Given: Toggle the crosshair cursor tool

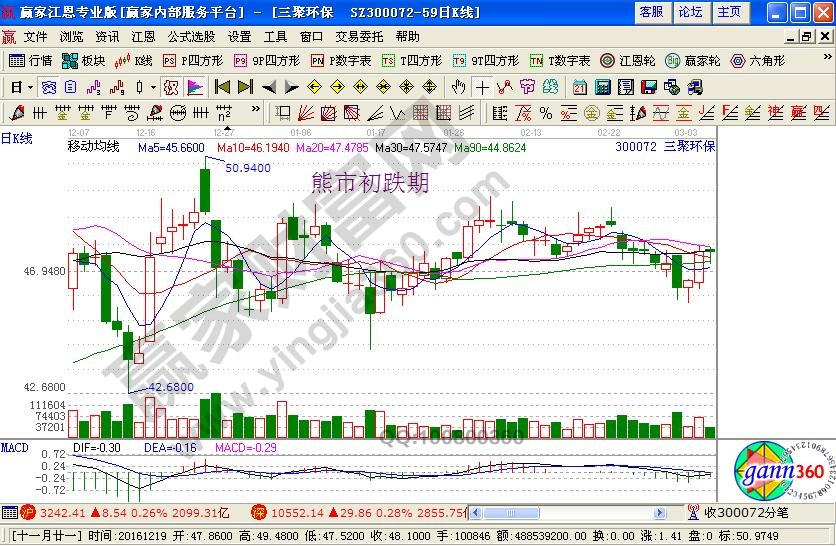Looking at the screenshot, I should coord(482,87).
